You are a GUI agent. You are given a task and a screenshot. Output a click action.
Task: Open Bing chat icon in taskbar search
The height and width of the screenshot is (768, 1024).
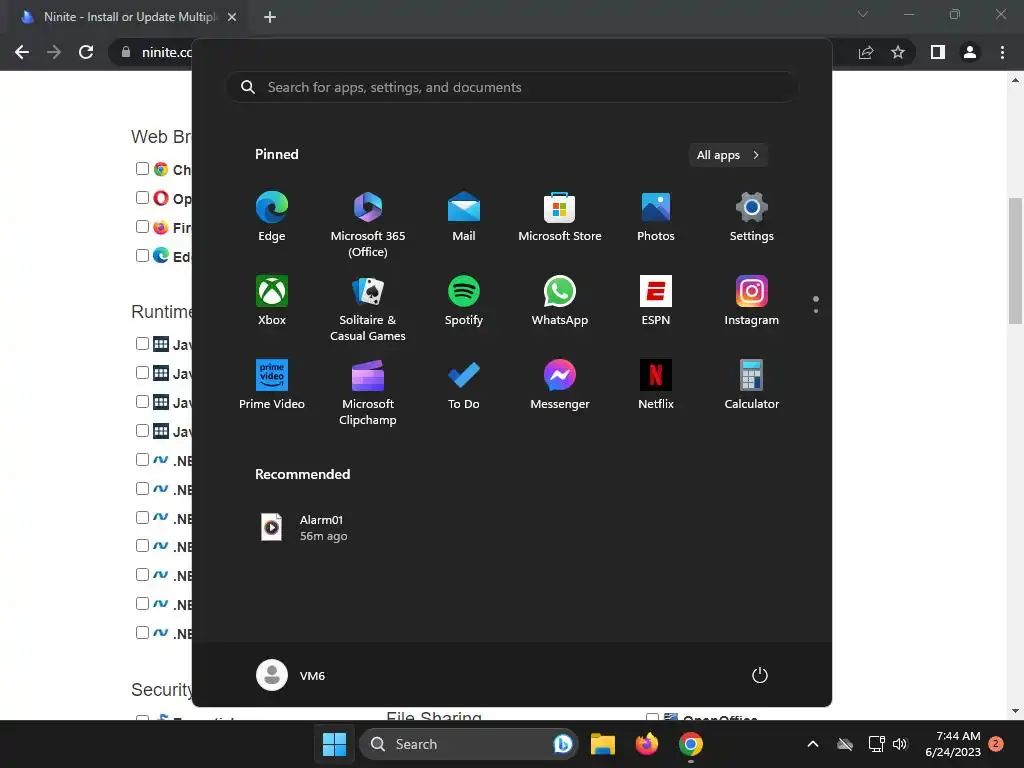click(562, 744)
